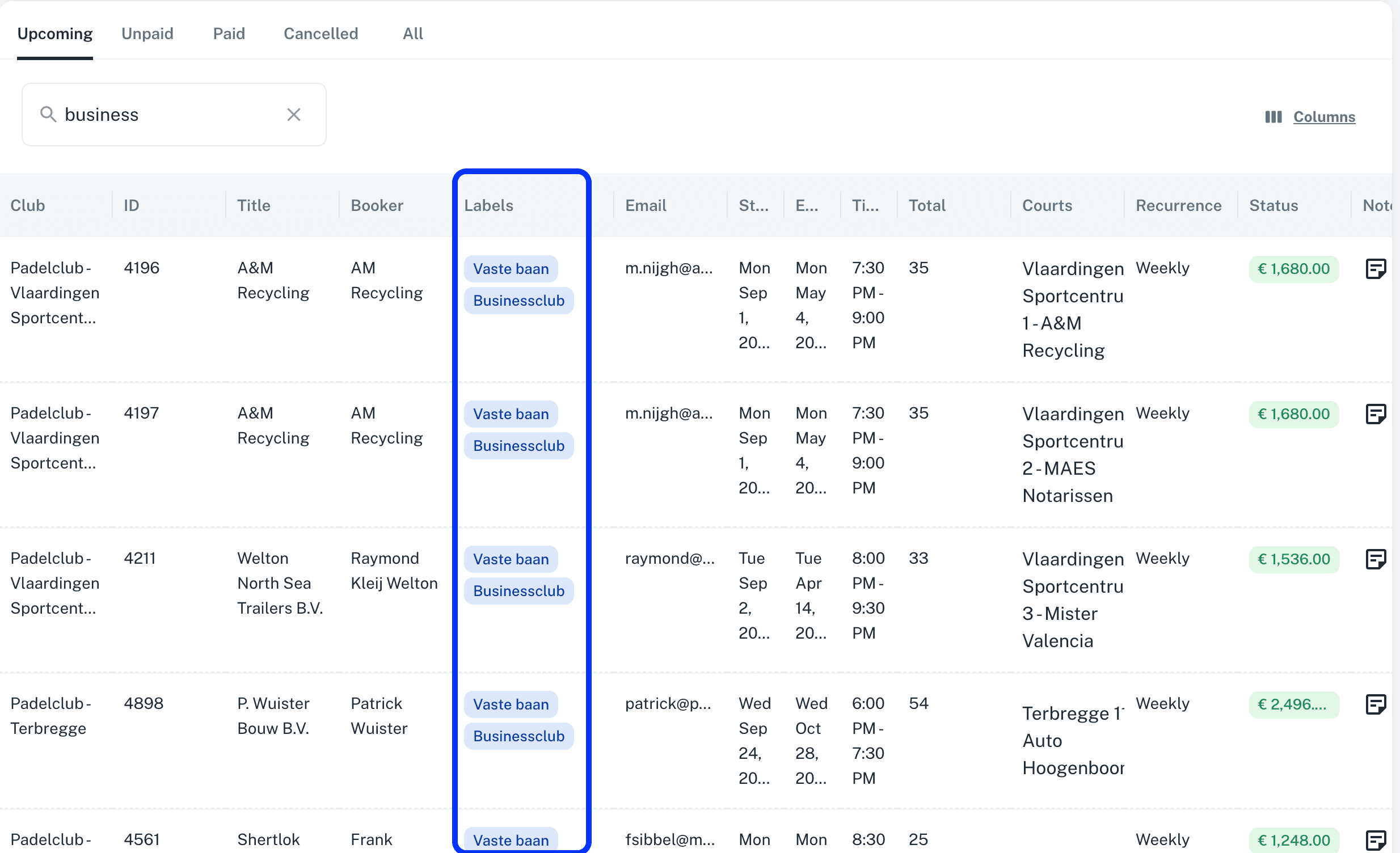Image resolution: width=1400 pixels, height=853 pixels.
Task: Open note icon for booking 4196
Action: (x=1375, y=269)
